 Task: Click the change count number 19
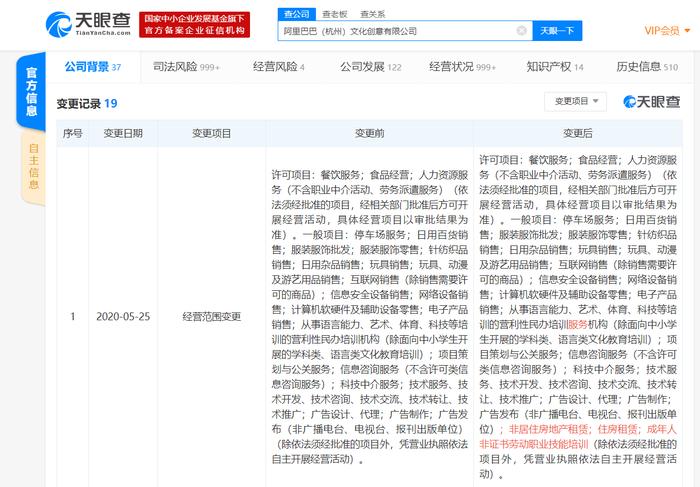click(111, 104)
